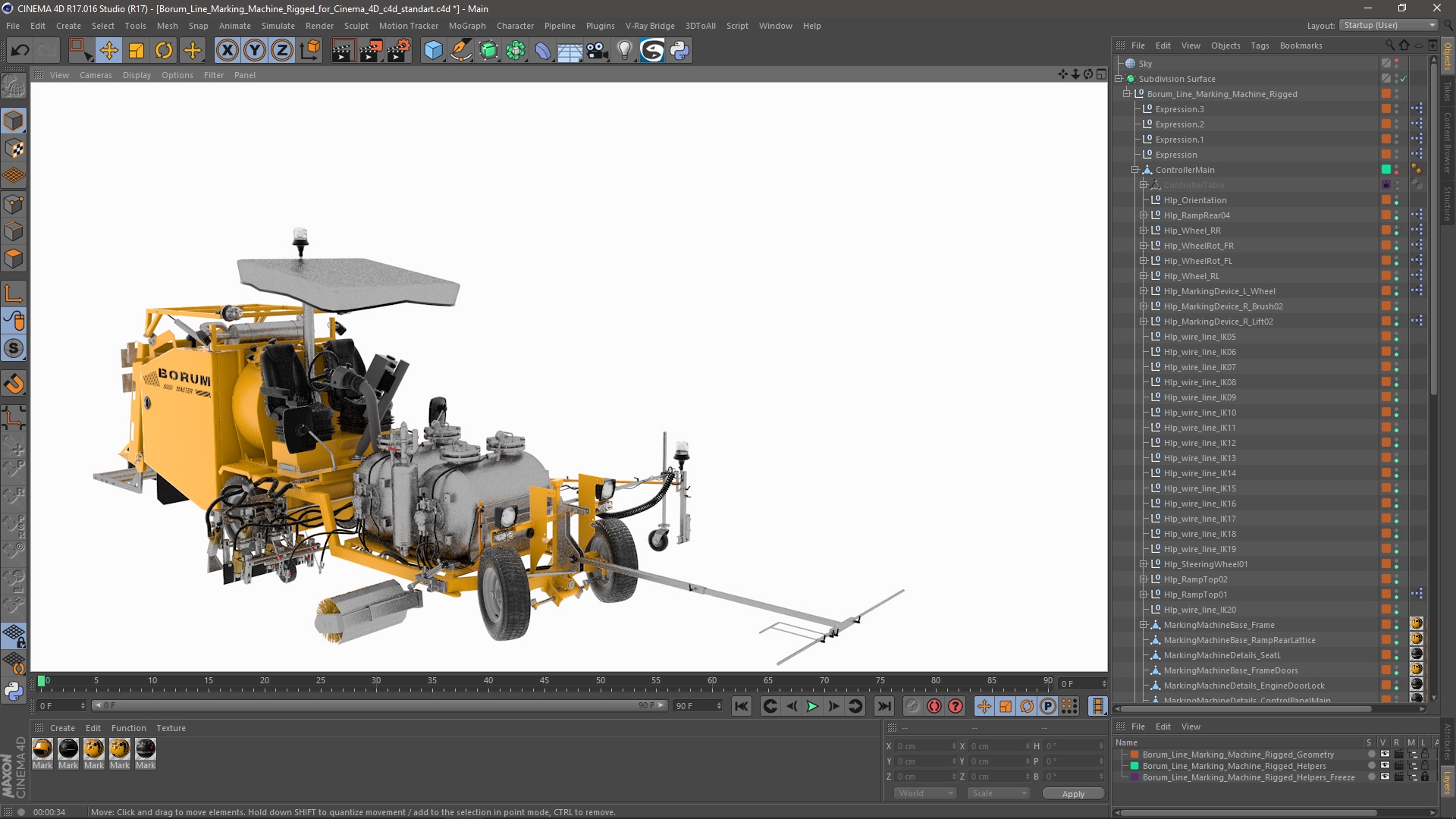Click the Python script icon in toolbar
The height and width of the screenshot is (819, 1456).
[x=679, y=51]
